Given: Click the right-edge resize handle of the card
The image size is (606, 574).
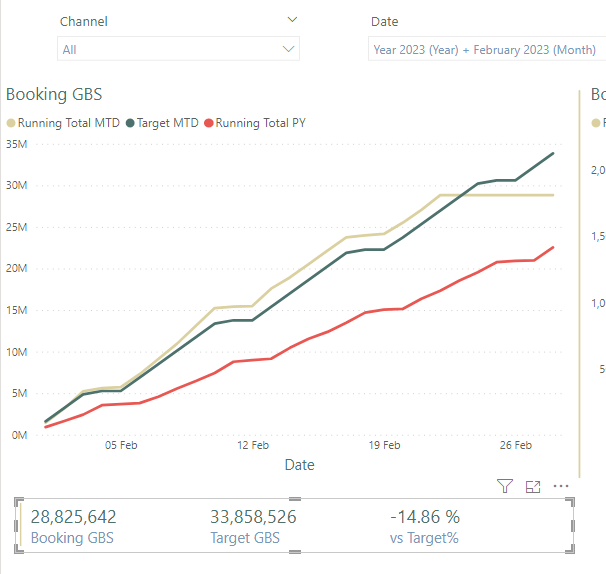Looking at the screenshot, I should tap(573, 526).
